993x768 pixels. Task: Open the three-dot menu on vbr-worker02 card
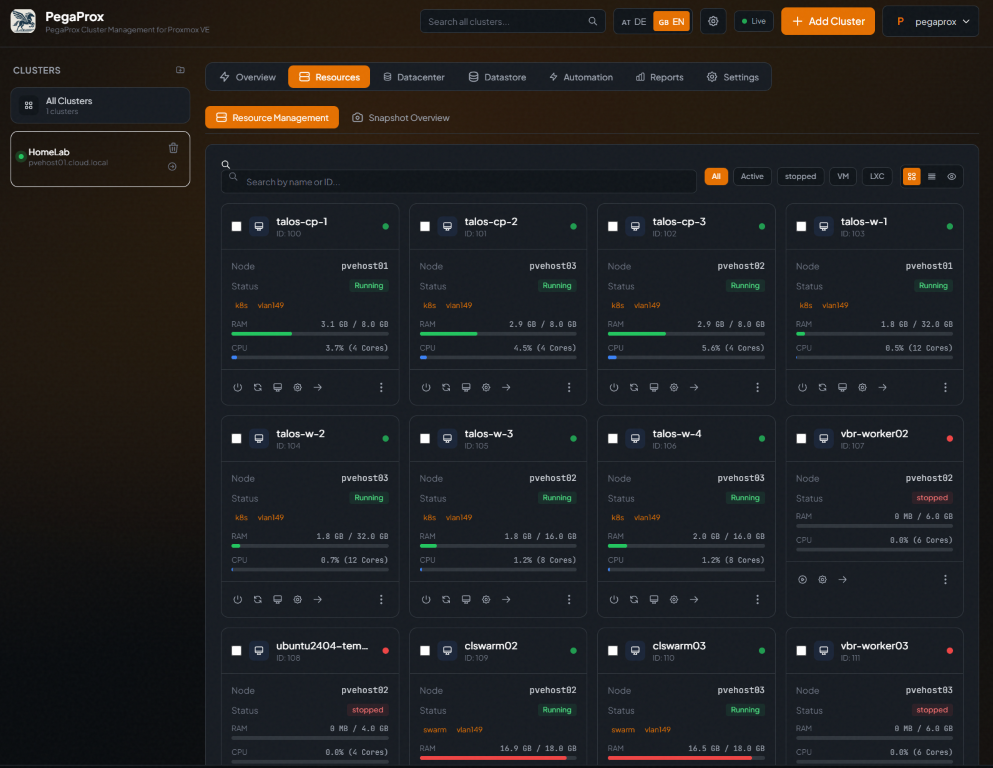(x=946, y=579)
